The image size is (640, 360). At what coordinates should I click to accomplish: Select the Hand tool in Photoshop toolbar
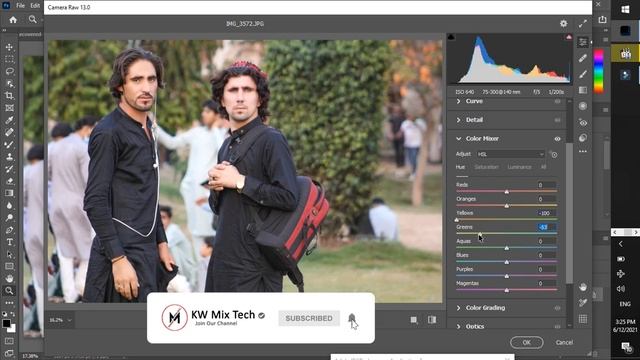[9, 278]
